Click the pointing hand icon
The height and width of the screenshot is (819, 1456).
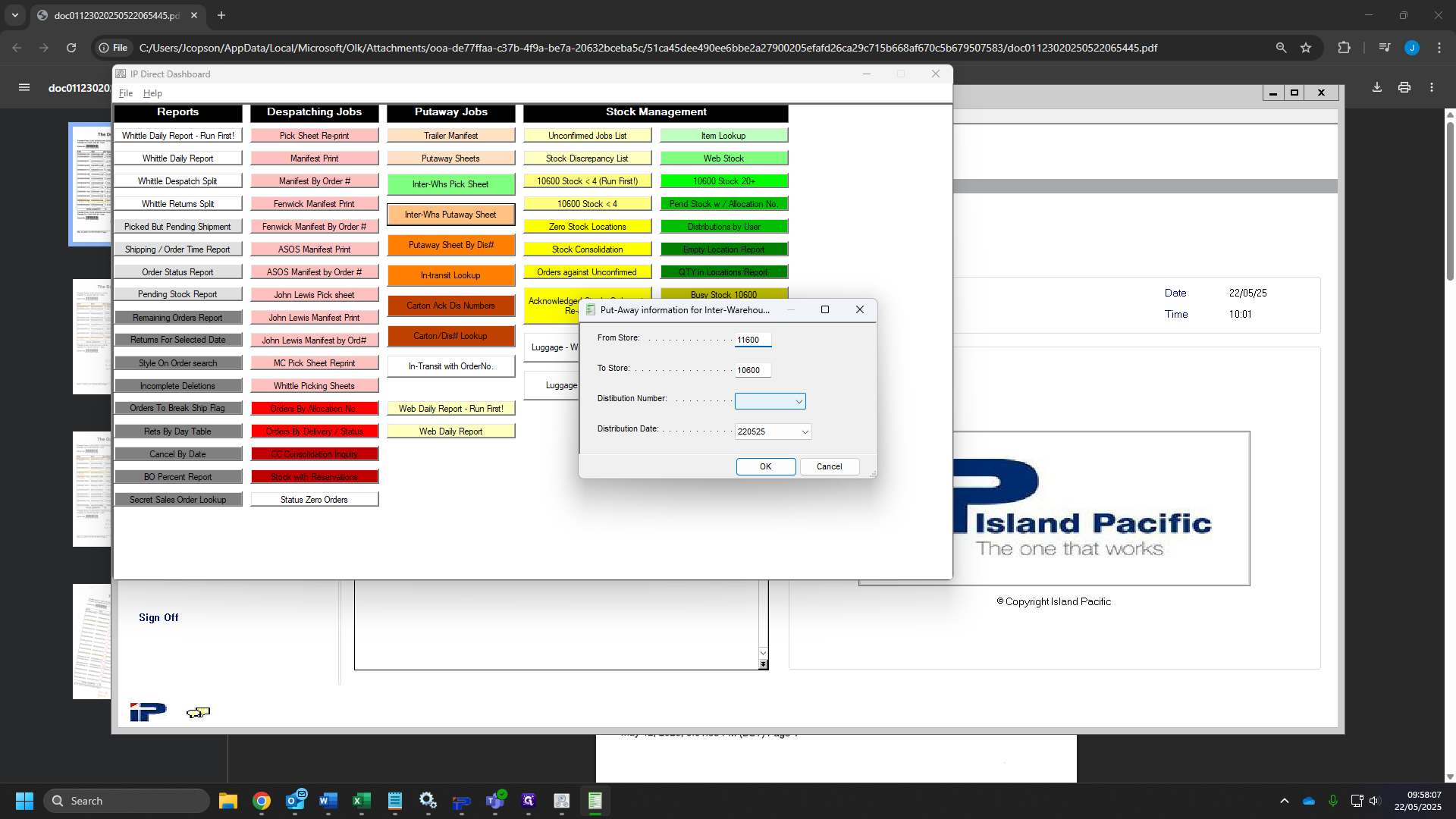(198, 712)
